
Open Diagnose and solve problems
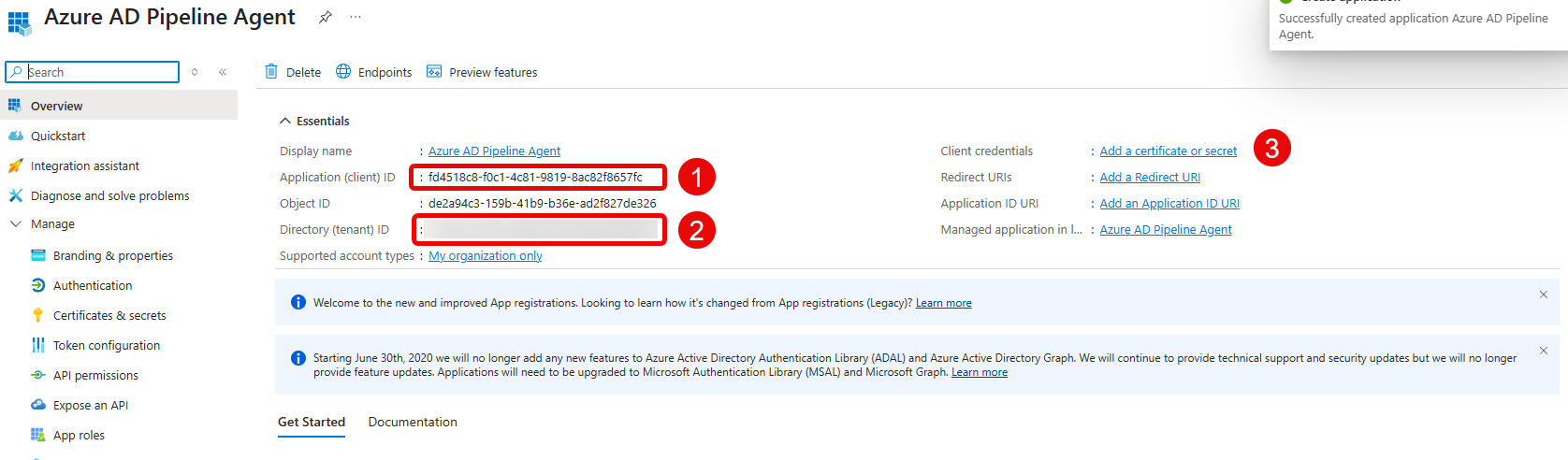[x=110, y=195]
